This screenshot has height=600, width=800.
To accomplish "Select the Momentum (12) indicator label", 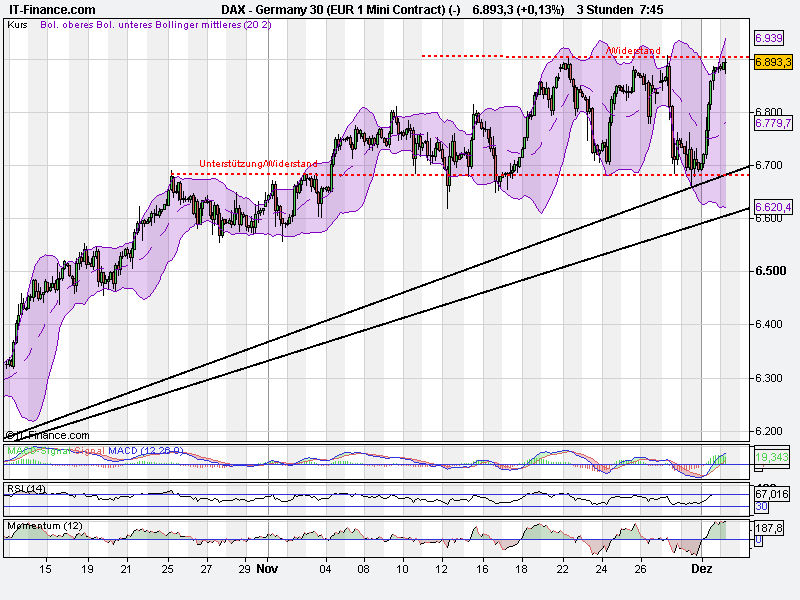I will click(45, 527).
